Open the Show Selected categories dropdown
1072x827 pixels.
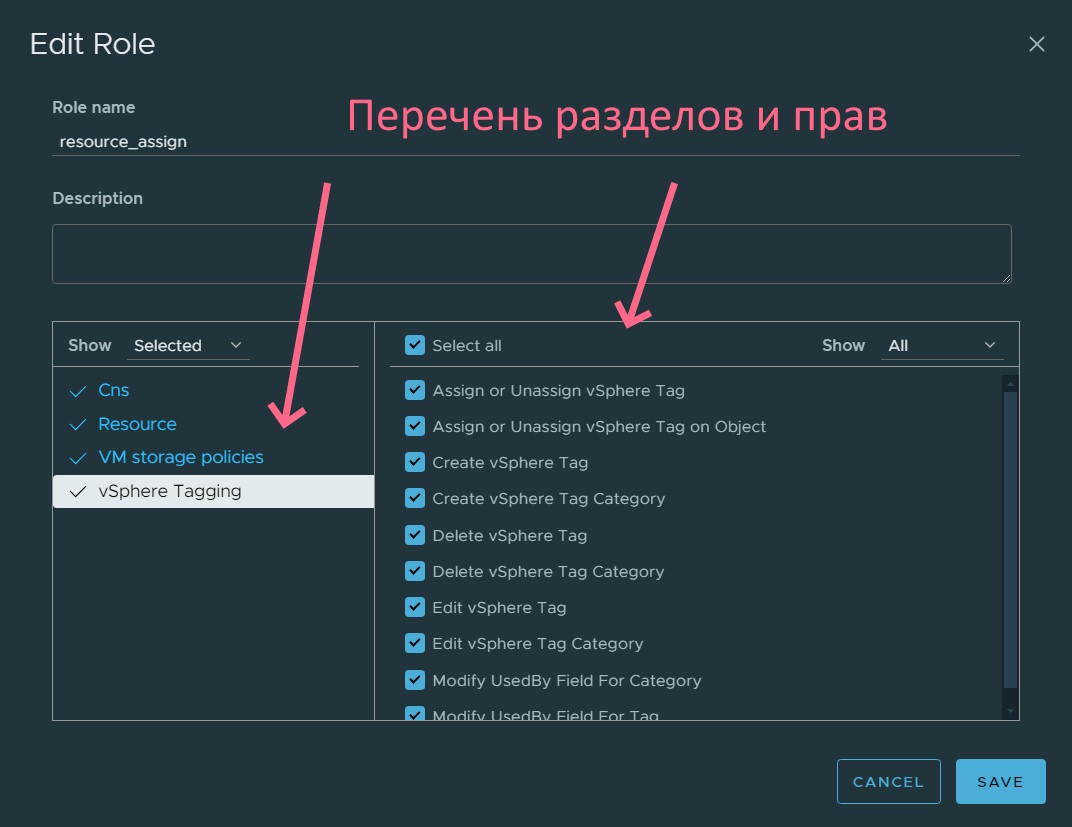point(188,346)
